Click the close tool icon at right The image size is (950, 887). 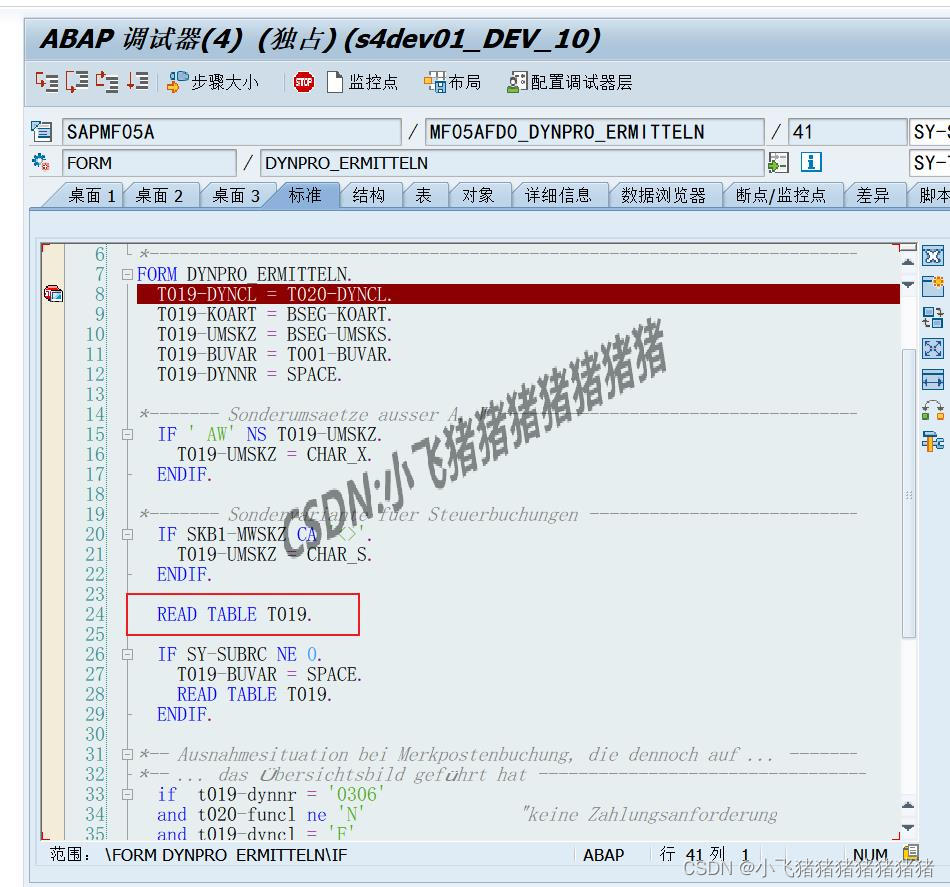coord(933,256)
